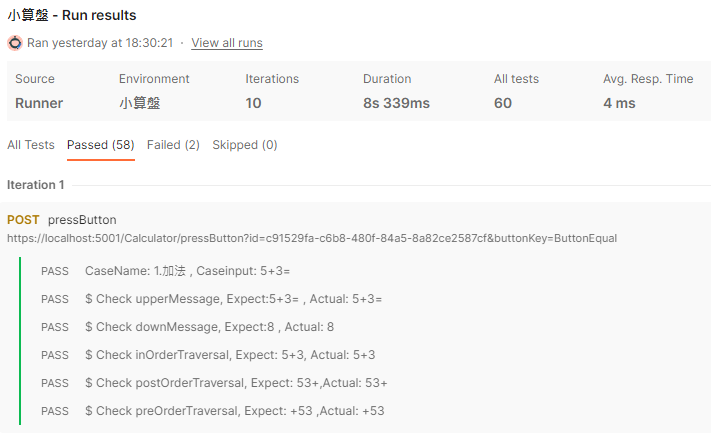Click the Avg. Resp. Time 4 ms value
Image resolution: width=711 pixels, height=442 pixels.
coord(619,103)
